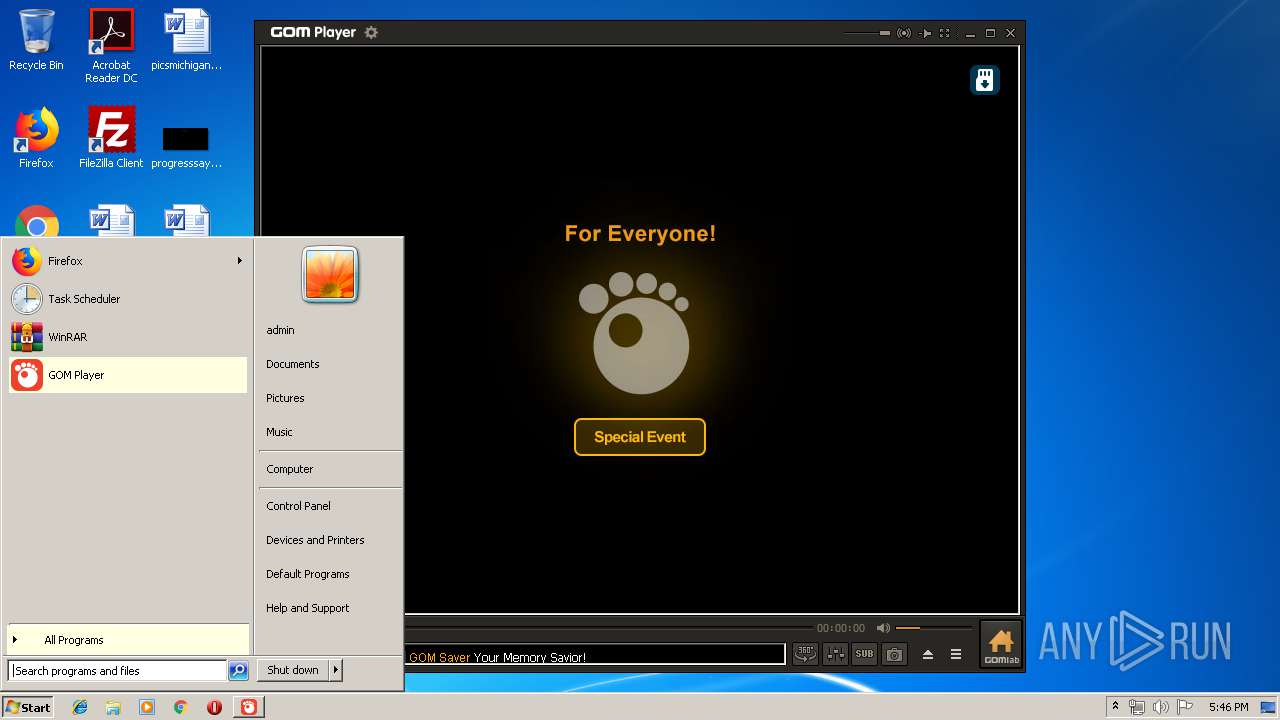Switch to GOM Player taskbar button
Viewport: 1280px width, 720px height.
tap(249, 707)
